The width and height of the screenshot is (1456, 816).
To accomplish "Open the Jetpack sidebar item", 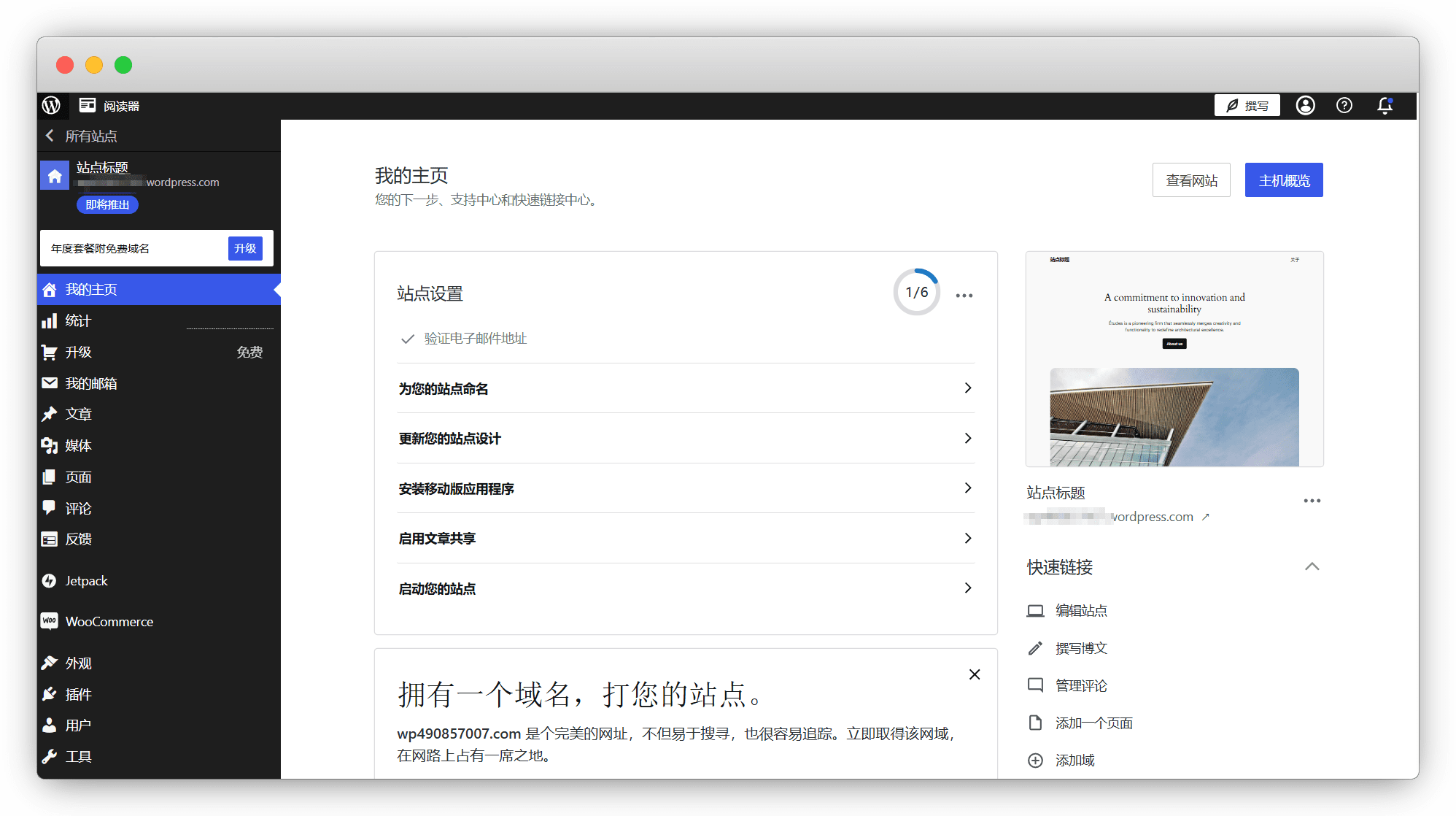I will pos(86,580).
